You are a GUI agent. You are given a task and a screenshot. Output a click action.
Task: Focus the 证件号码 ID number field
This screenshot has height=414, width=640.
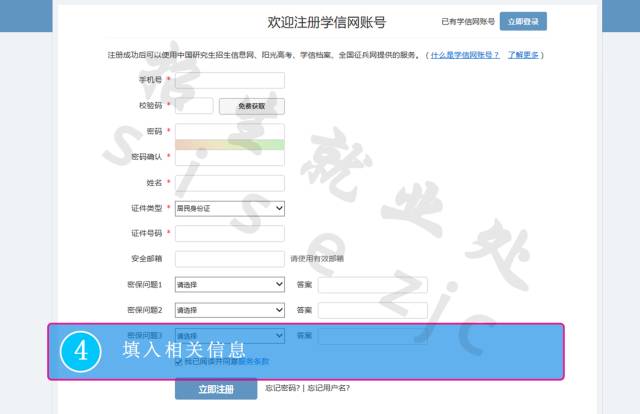[x=230, y=234]
